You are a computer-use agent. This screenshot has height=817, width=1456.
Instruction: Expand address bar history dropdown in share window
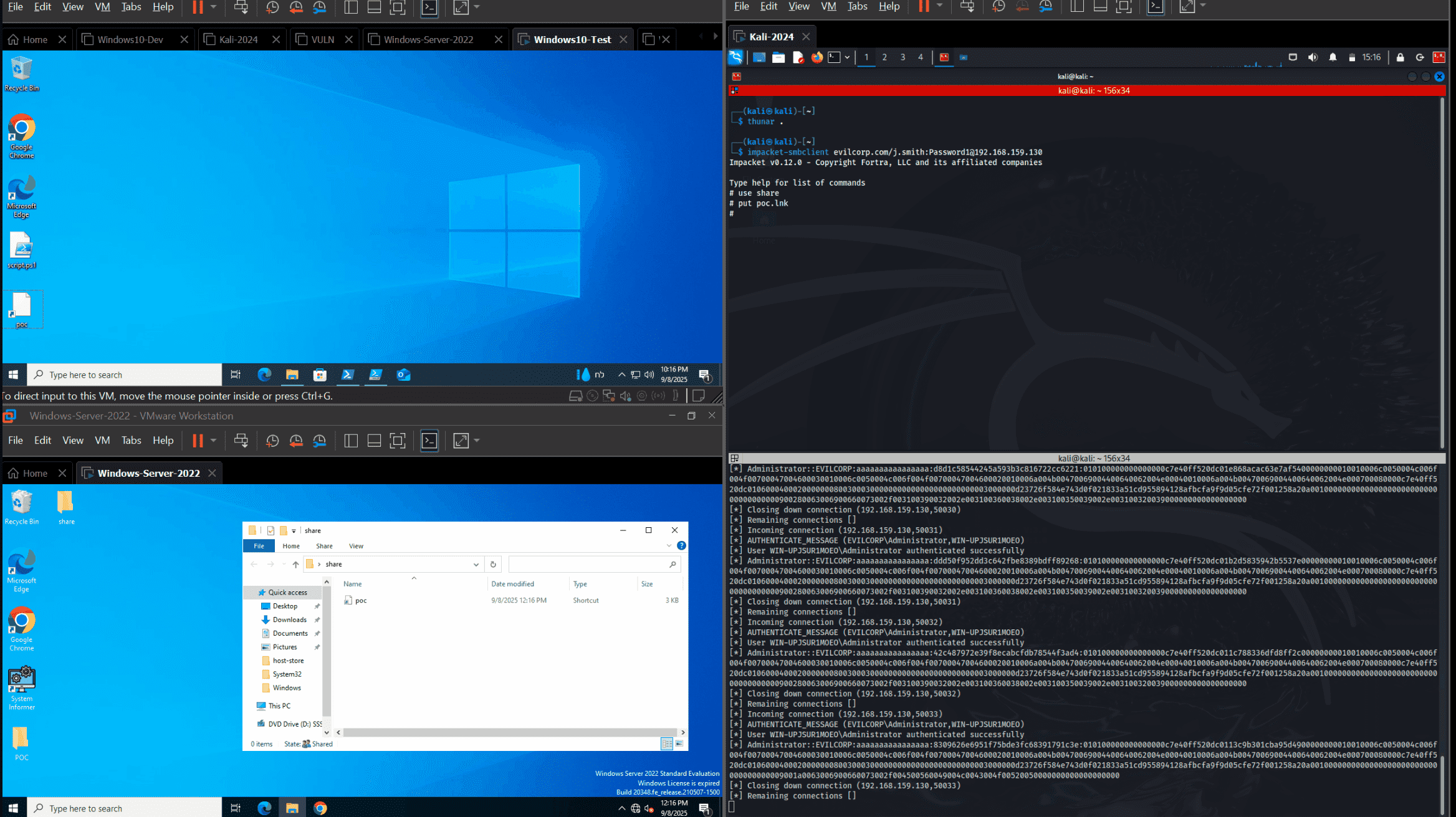(x=476, y=565)
